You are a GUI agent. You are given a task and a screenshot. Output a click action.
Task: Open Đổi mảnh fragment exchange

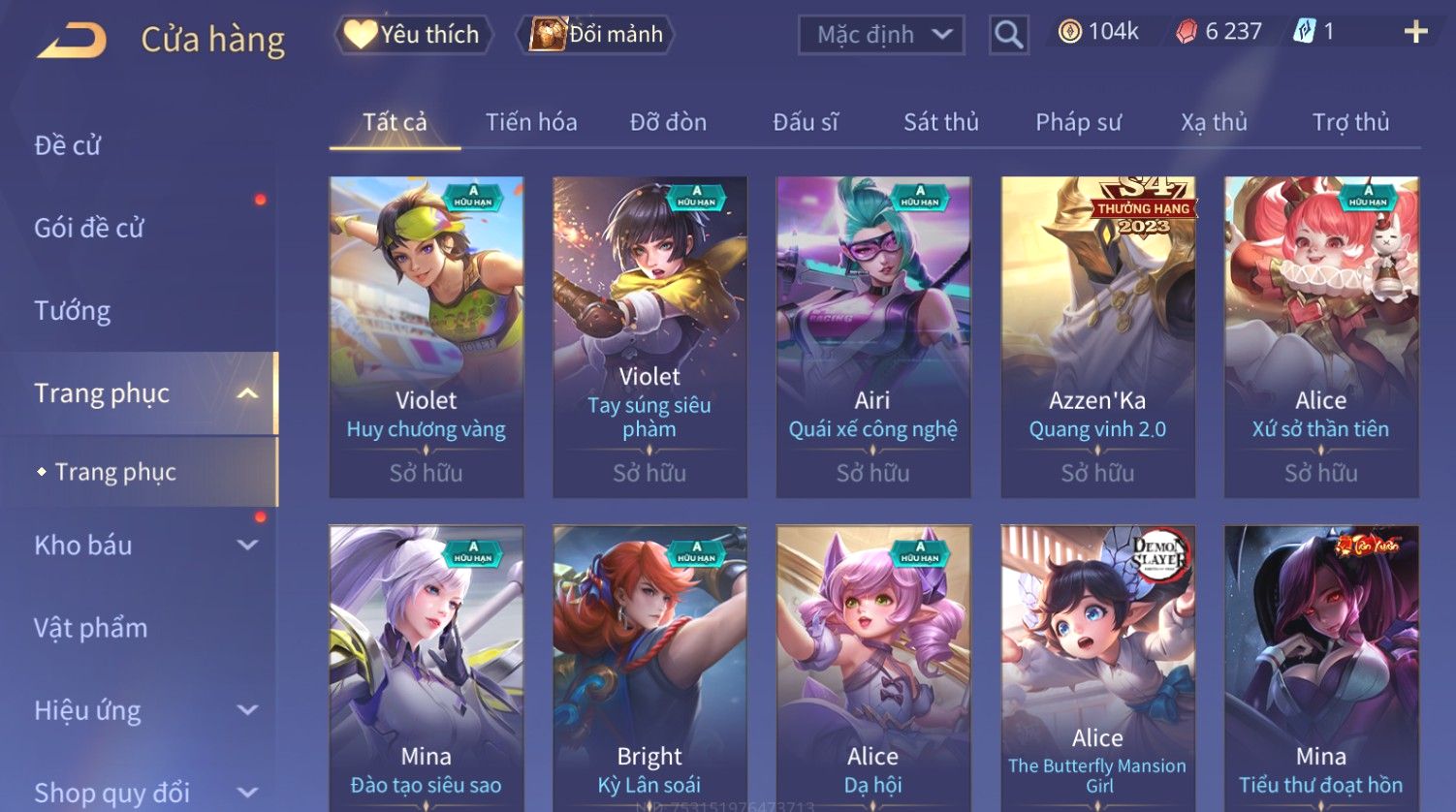[596, 35]
